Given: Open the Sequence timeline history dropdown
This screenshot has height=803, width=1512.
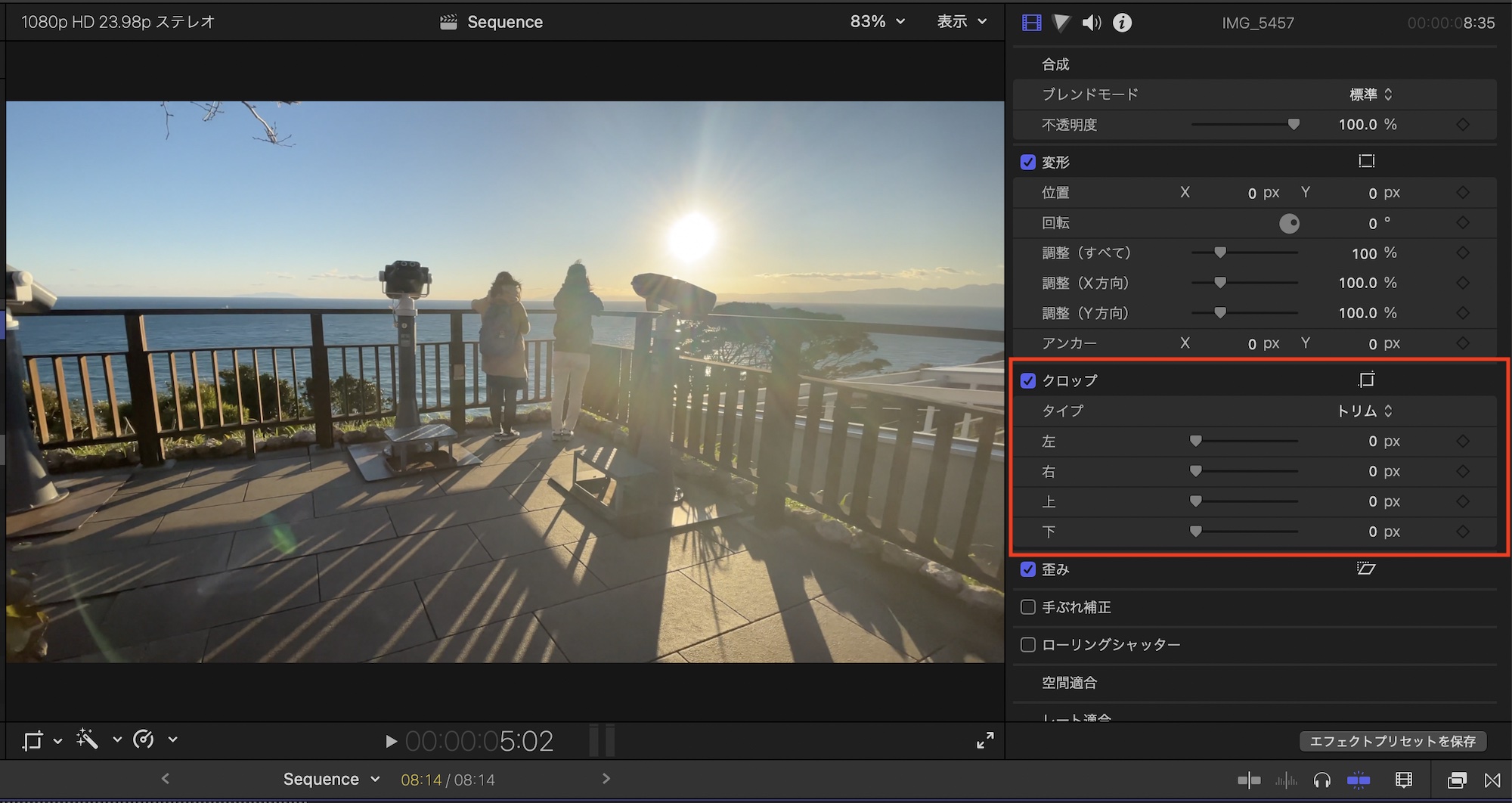Looking at the screenshot, I should pyautogui.click(x=331, y=780).
